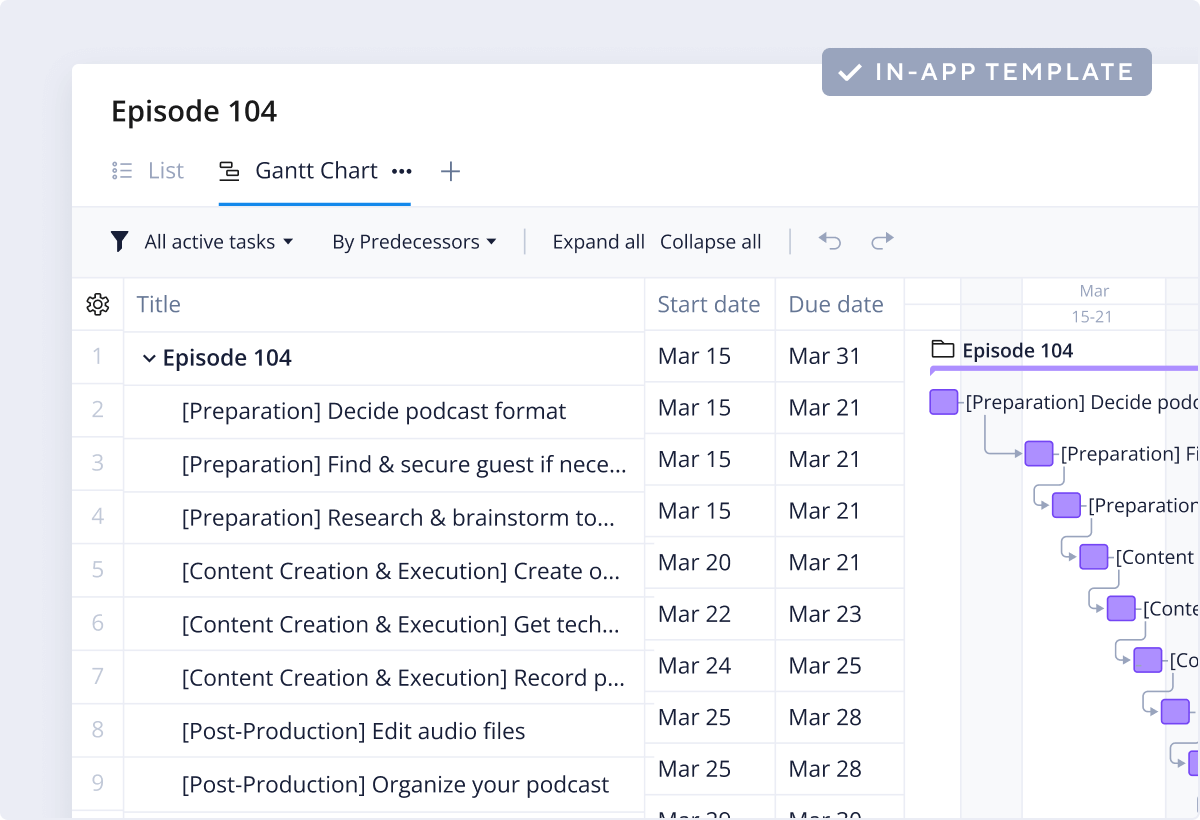Screen dimensions: 1200x820
Task: Select the Gantt bar labeled [Content in the timeline
Action: coord(1094,557)
